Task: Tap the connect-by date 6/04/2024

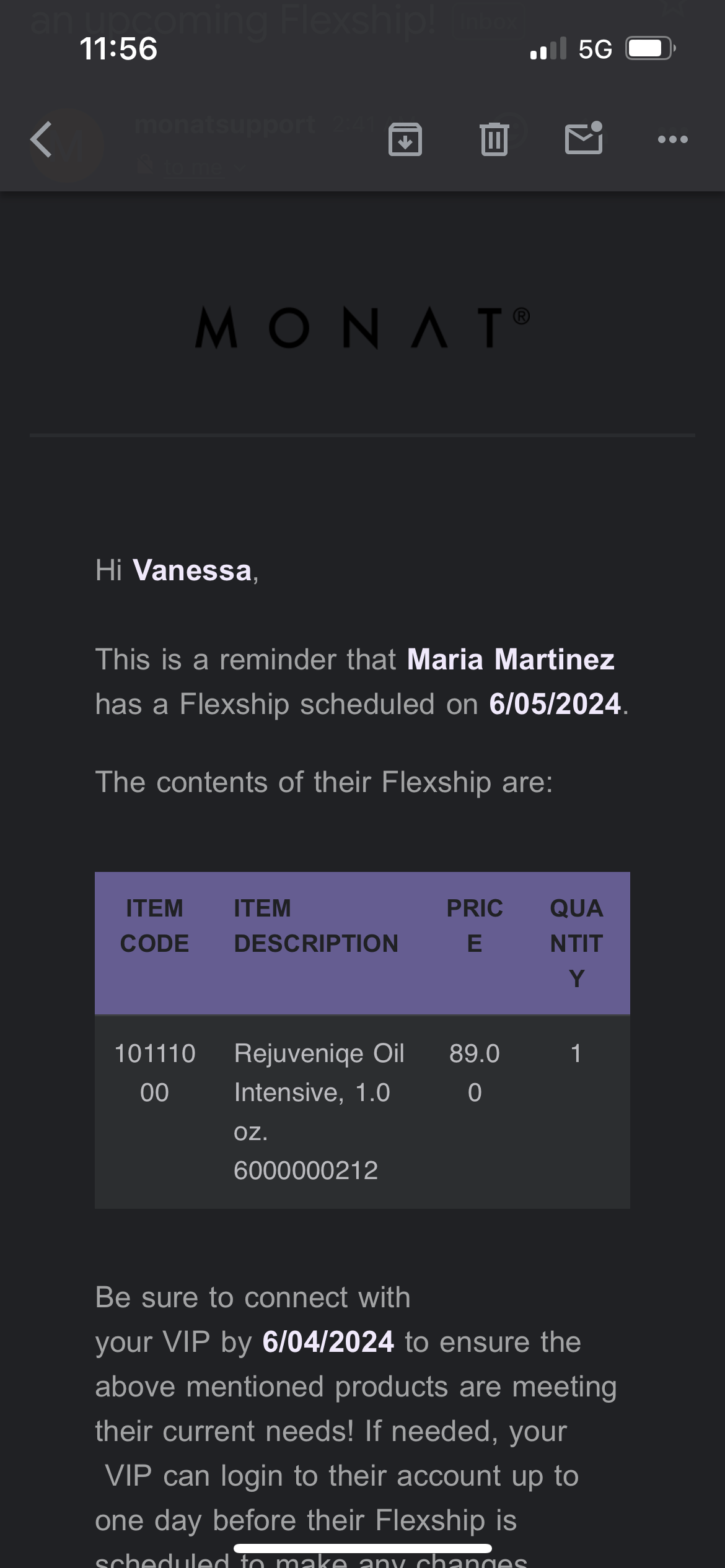Action: pyautogui.click(x=328, y=1342)
